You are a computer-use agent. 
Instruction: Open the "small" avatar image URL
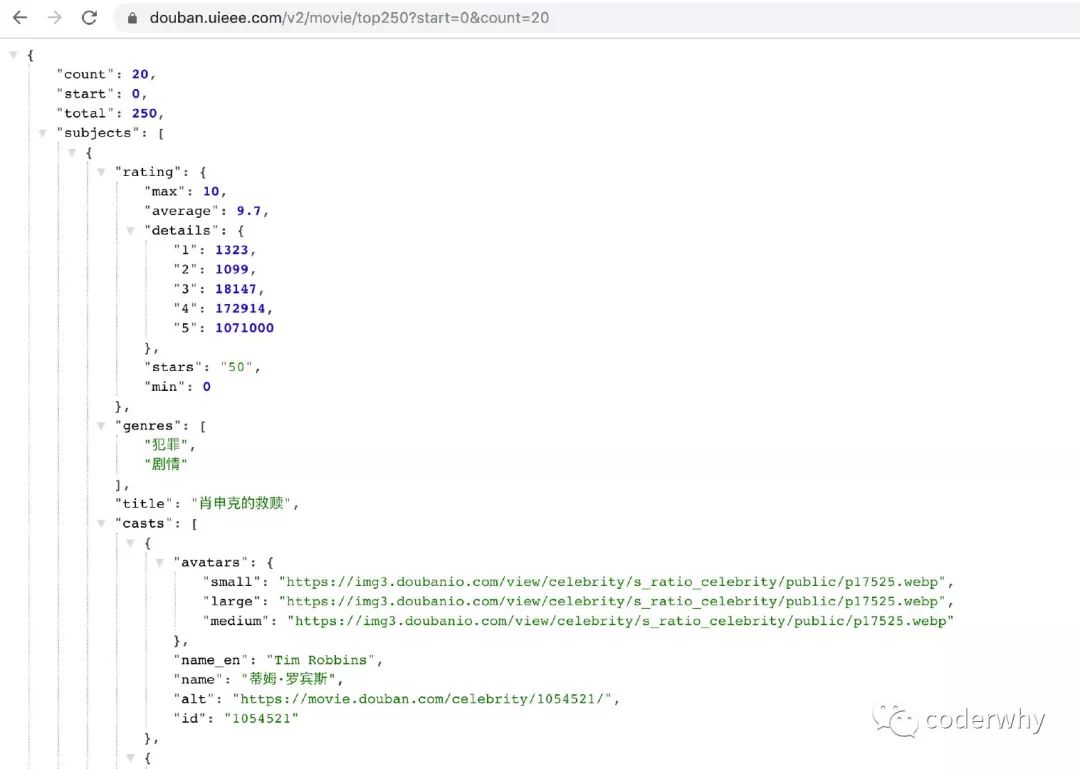click(x=612, y=582)
